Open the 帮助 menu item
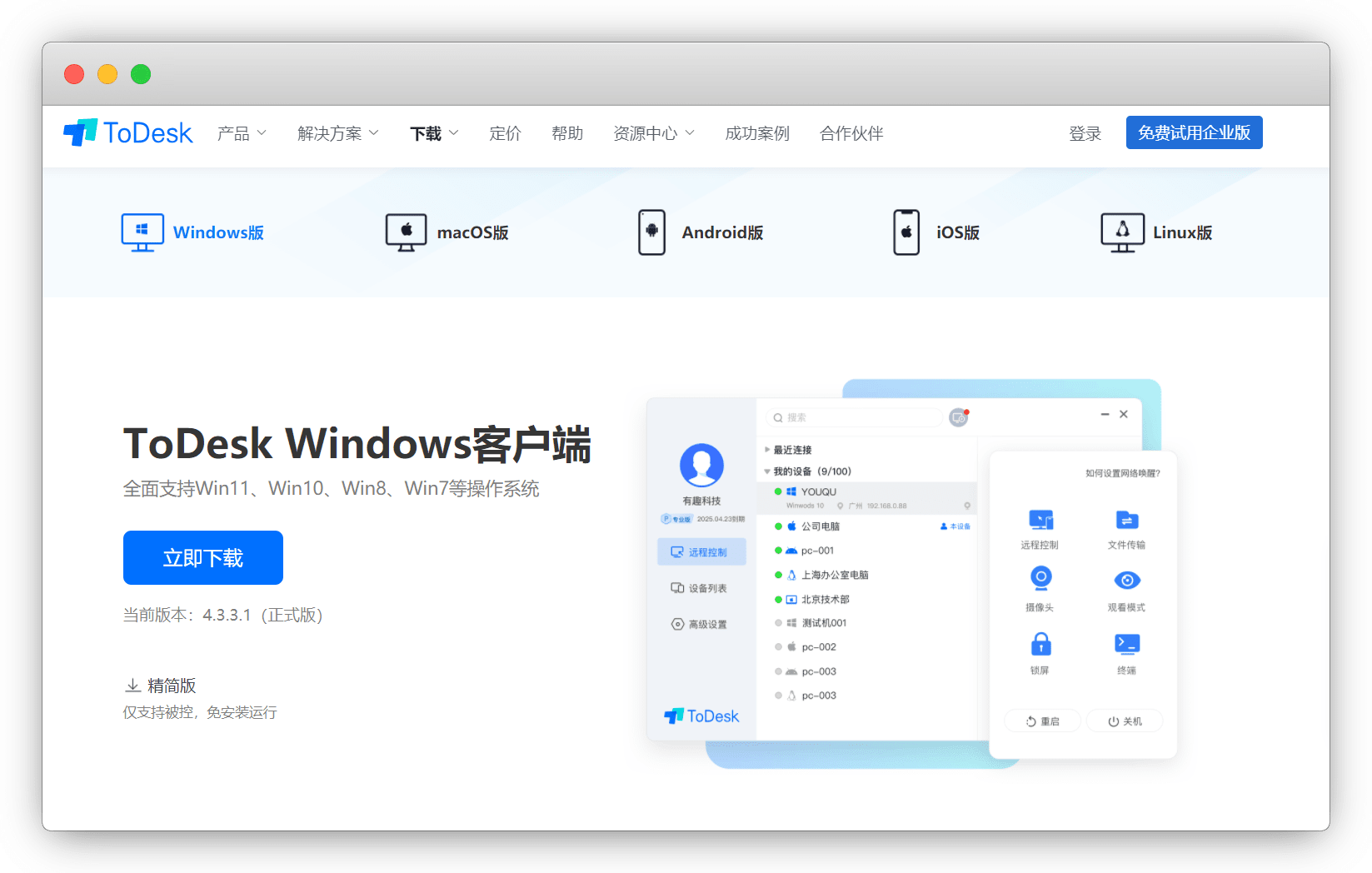Viewport: 1372px width, 873px height. [567, 133]
